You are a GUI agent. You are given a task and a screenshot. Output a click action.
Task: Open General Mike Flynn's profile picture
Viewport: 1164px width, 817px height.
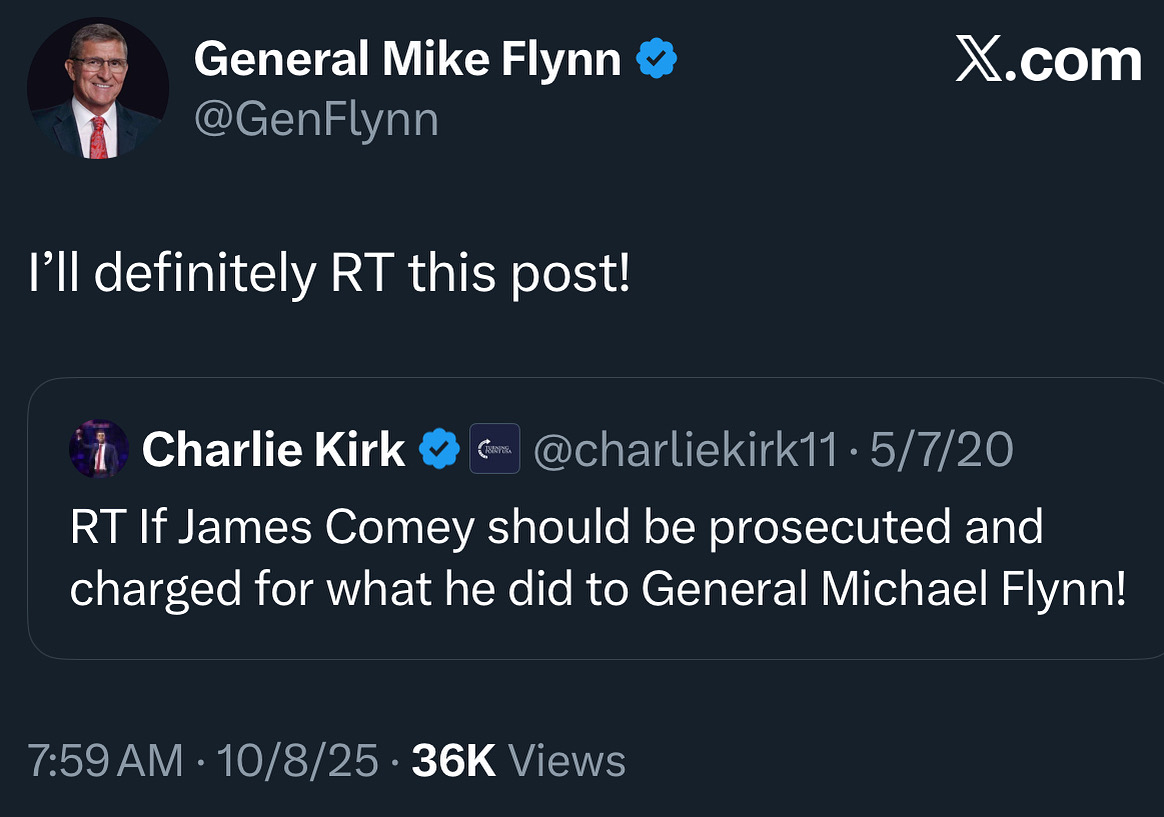pyautogui.click(x=98, y=88)
